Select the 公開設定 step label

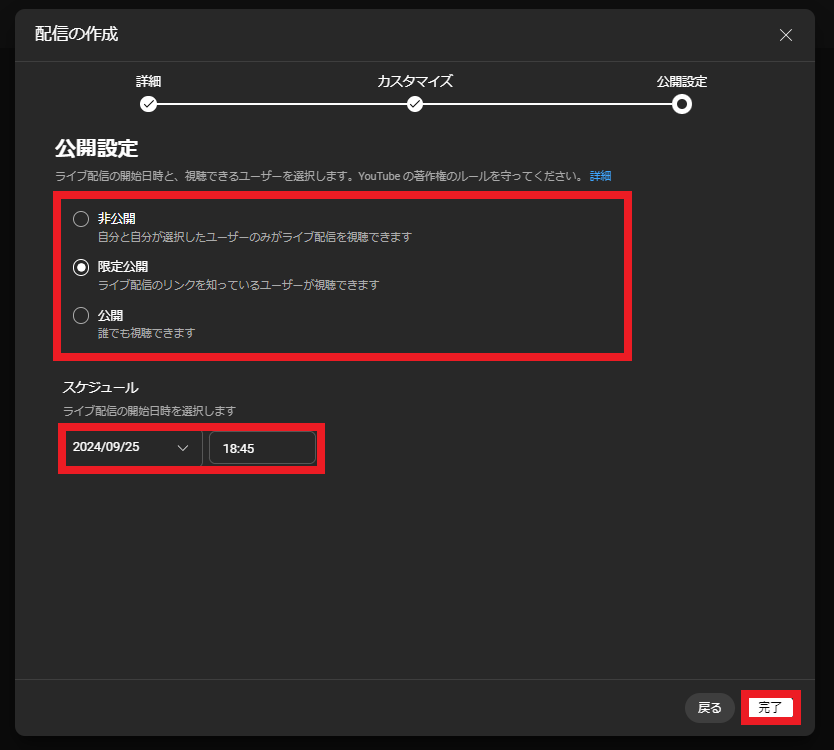(682, 81)
